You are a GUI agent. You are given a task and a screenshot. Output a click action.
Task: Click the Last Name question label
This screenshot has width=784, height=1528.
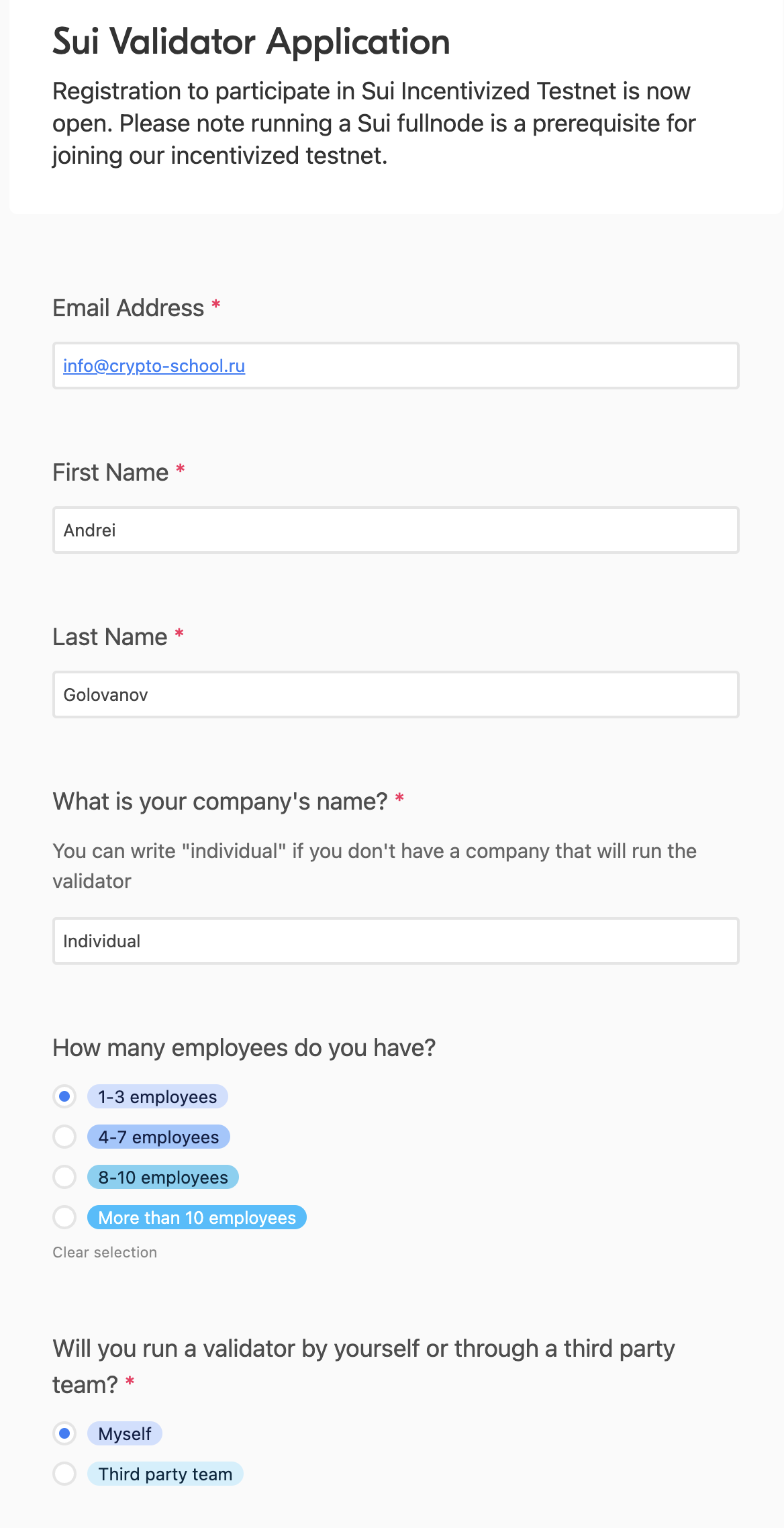tap(110, 637)
